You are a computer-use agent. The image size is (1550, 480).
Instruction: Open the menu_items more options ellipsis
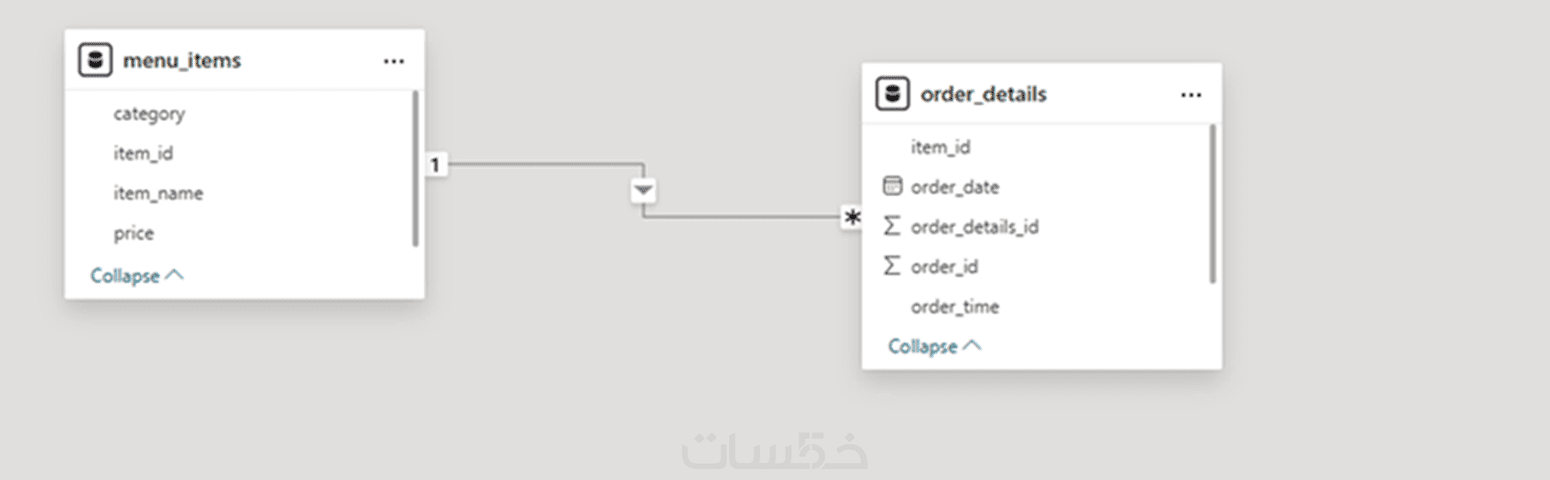point(394,61)
